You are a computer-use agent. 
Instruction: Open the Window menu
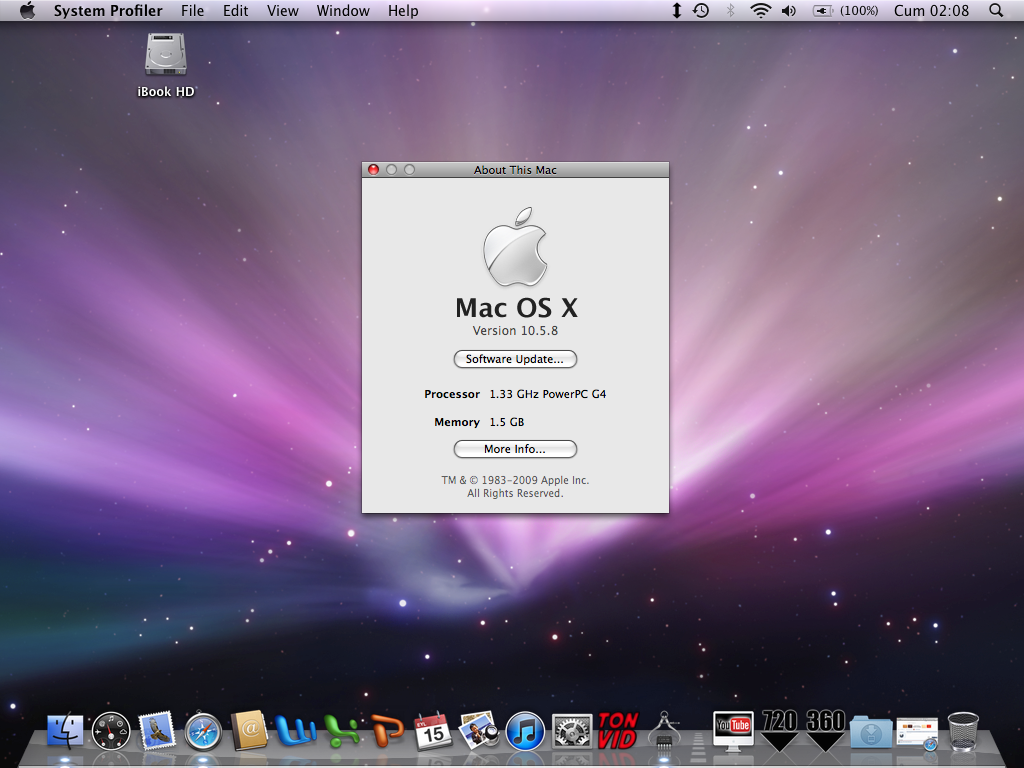point(343,10)
